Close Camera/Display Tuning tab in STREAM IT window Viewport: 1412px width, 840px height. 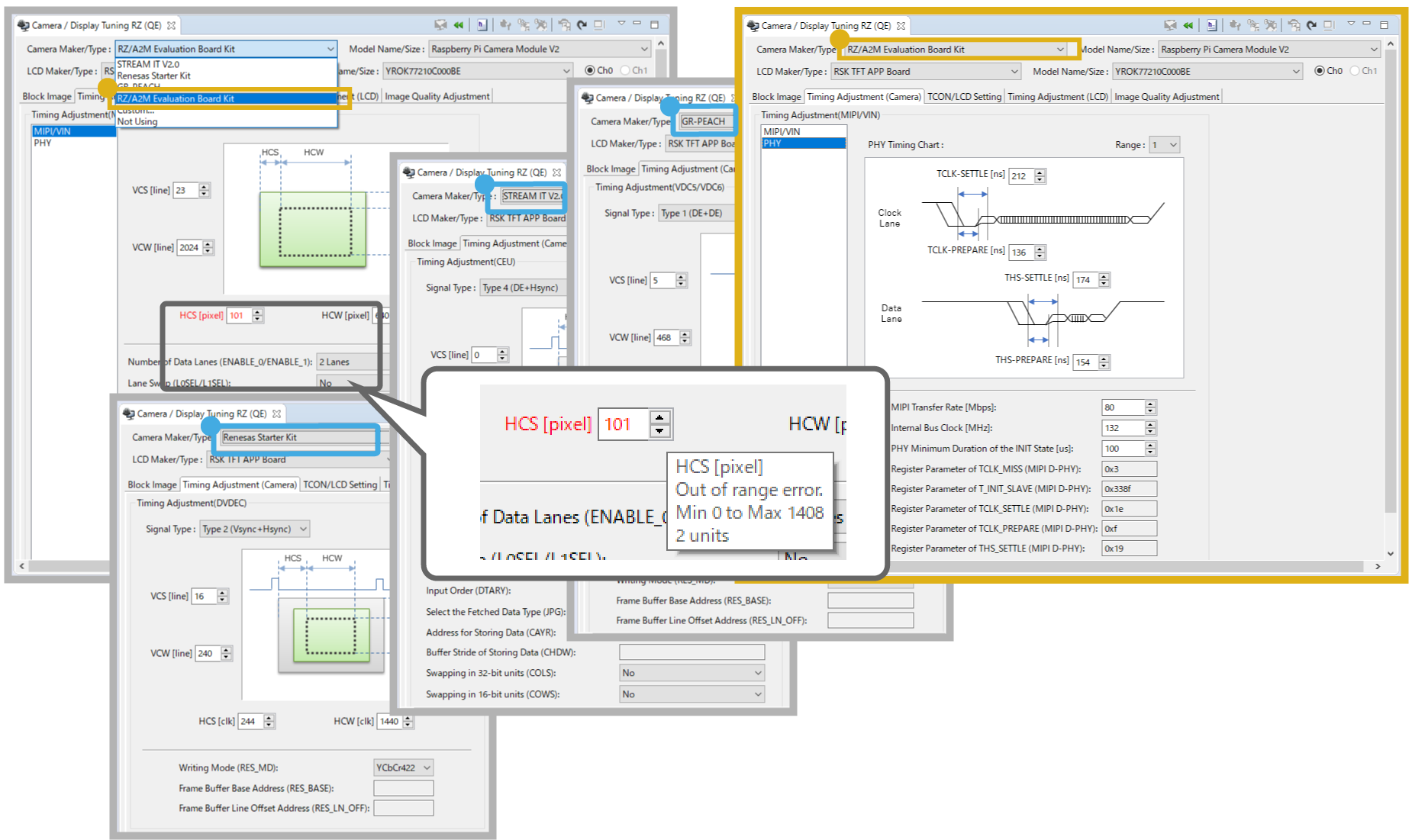[557, 172]
